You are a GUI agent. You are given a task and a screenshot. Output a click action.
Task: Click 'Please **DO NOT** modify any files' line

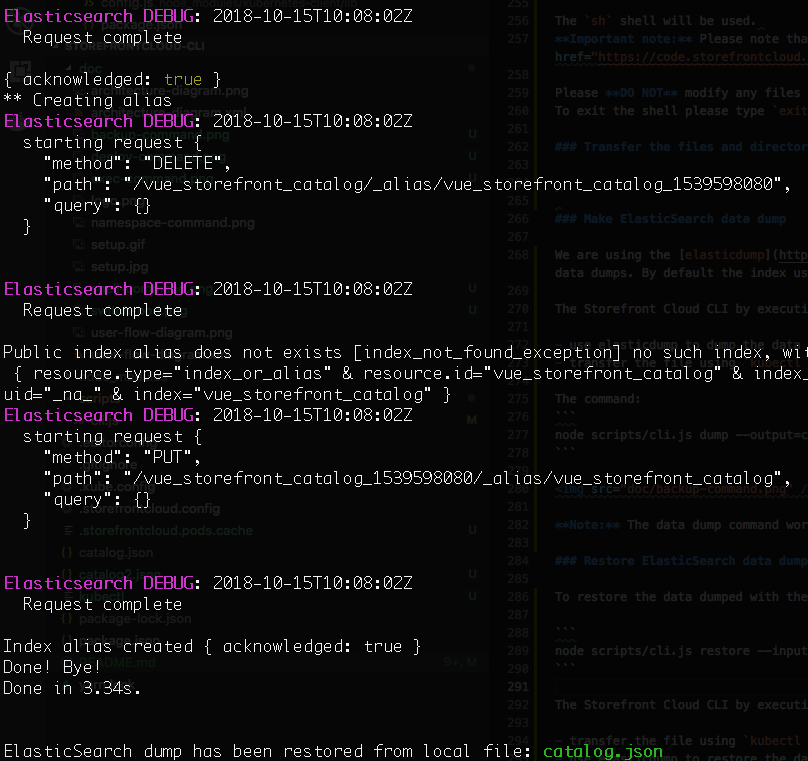click(678, 93)
